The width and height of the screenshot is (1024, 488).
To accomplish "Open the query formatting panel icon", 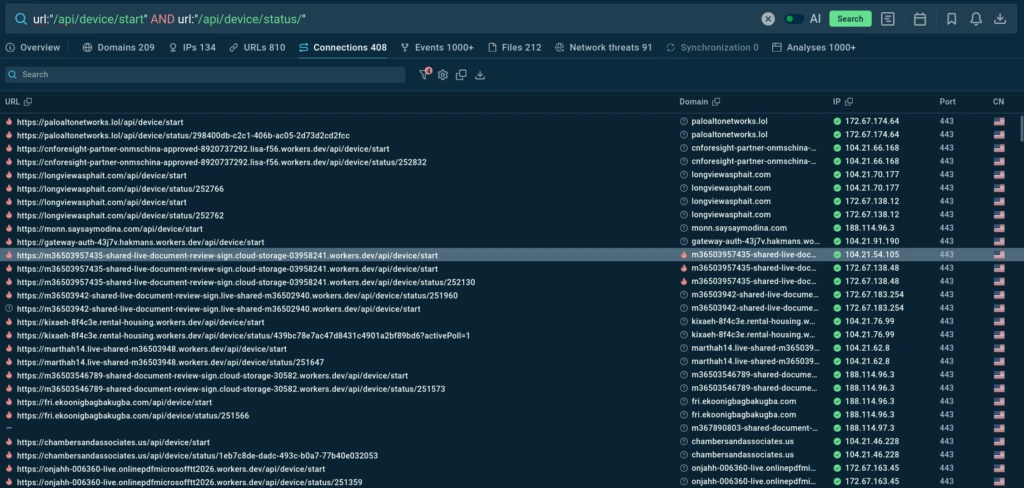I will (x=888, y=19).
